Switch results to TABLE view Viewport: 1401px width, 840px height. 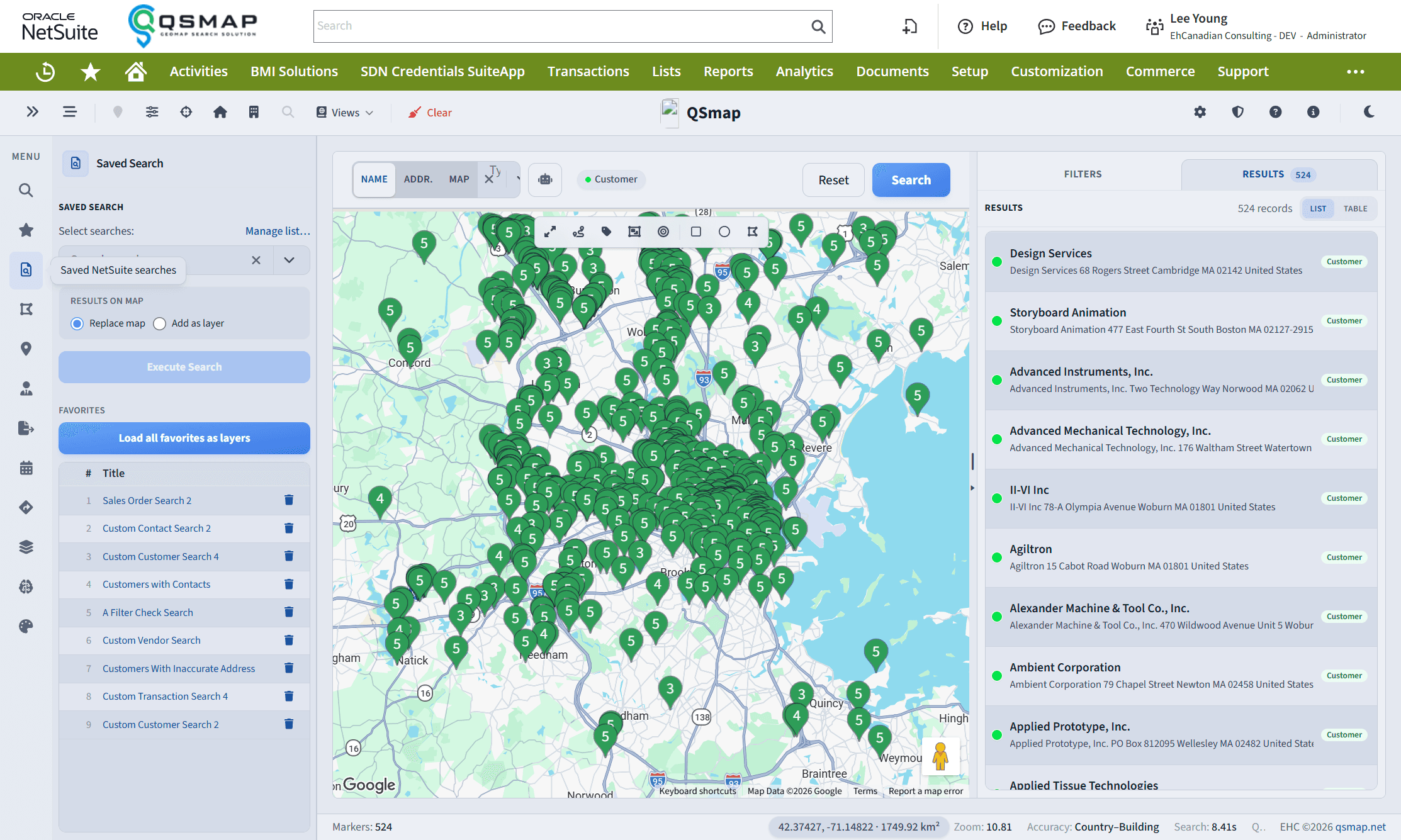[x=1355, y=208]
